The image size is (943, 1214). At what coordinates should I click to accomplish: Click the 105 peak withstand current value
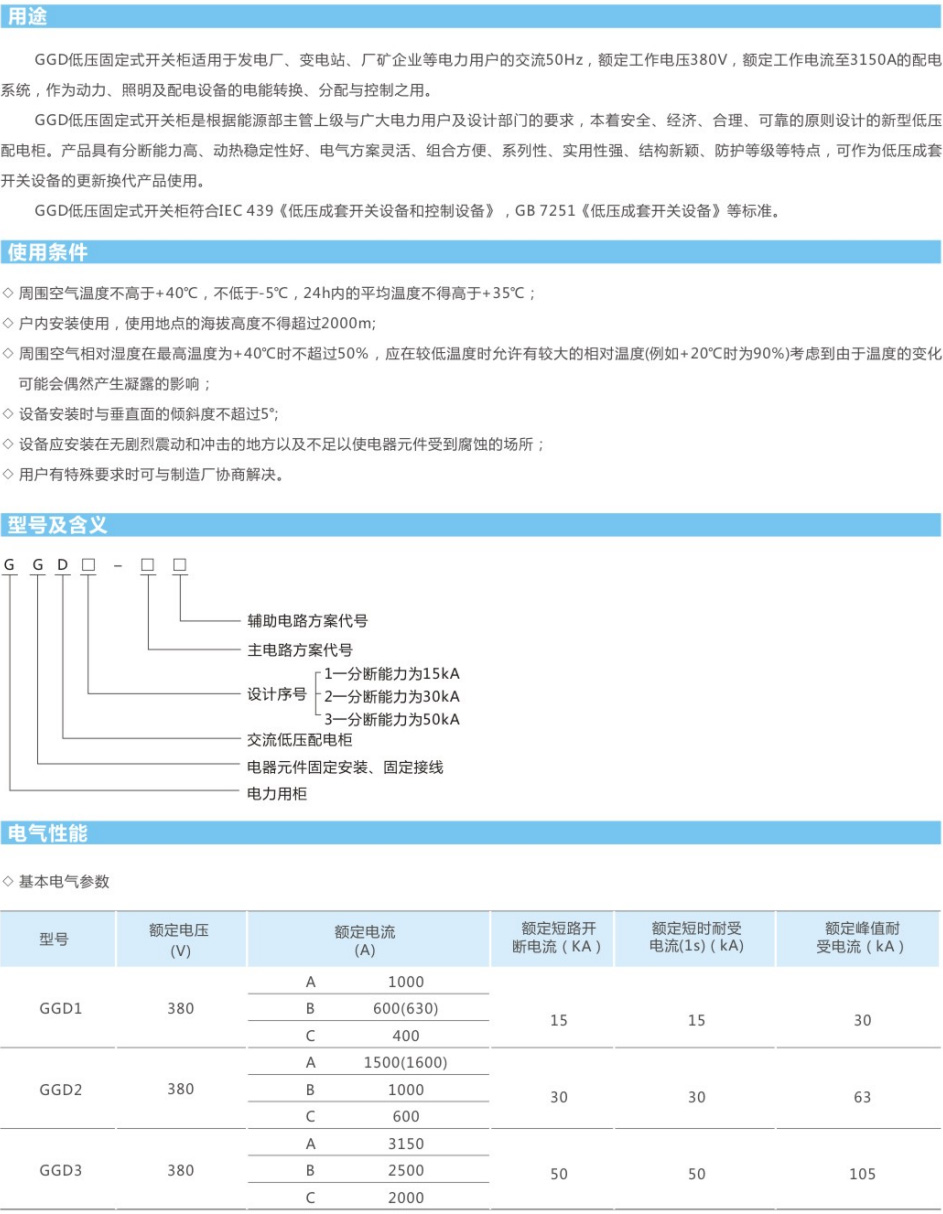[x=862, y=1174]
